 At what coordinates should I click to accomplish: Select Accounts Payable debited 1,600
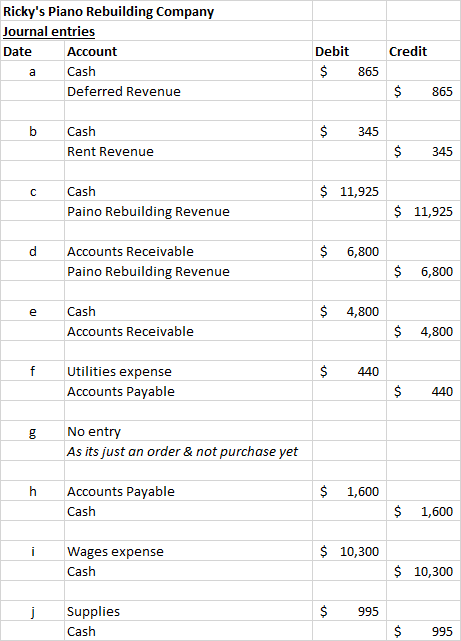pyautogui.click(x=188, y=491)
